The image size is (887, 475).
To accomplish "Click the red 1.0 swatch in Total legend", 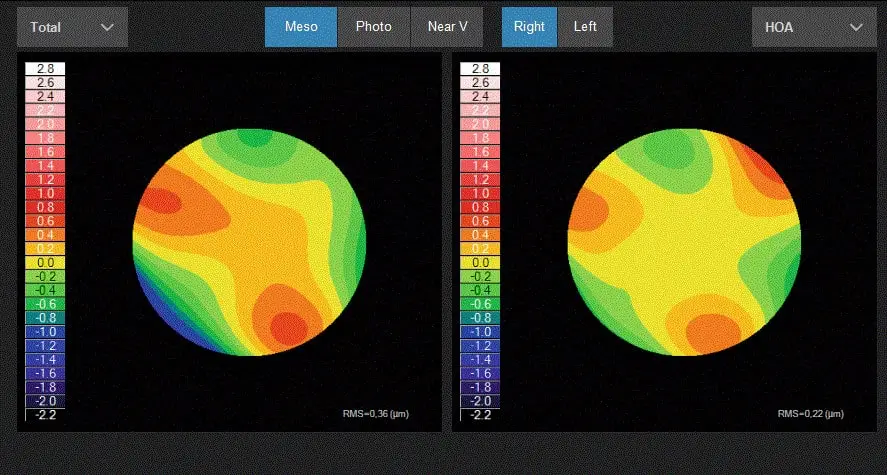I will pyautogui.click(x=45, y=193).
